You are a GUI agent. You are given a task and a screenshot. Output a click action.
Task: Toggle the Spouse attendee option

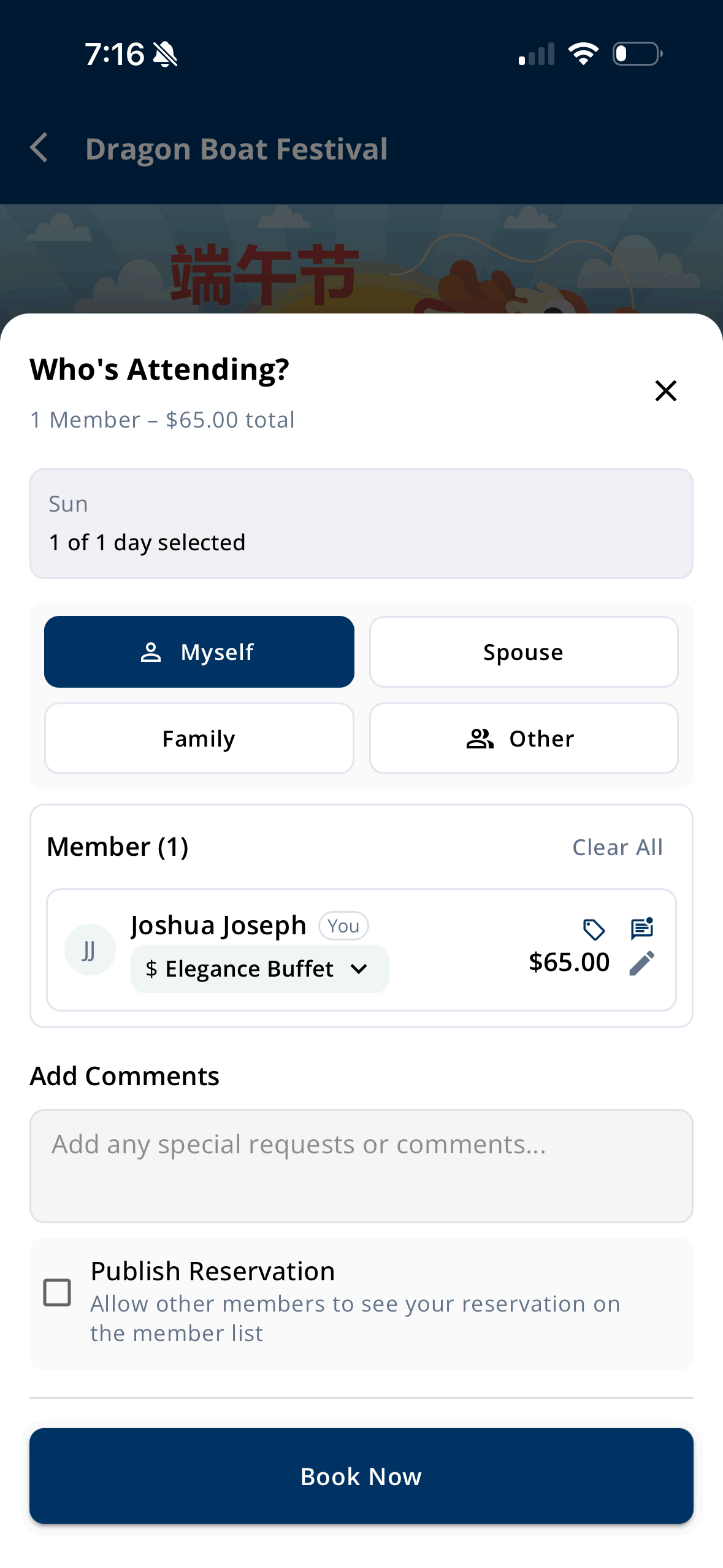pos(524,651)
